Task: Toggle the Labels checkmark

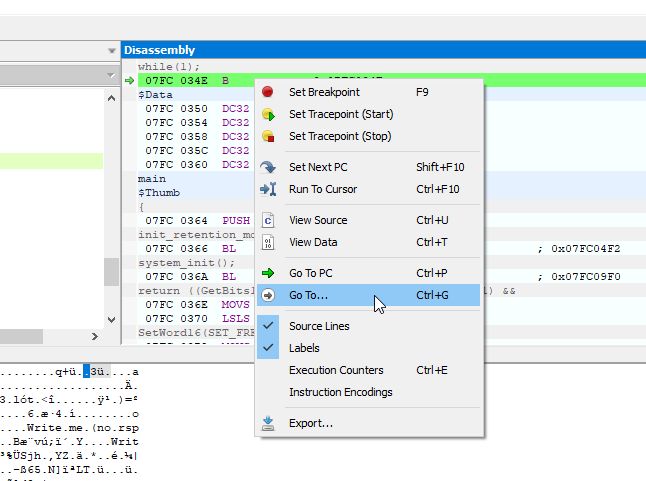Action: click(268, 348)
